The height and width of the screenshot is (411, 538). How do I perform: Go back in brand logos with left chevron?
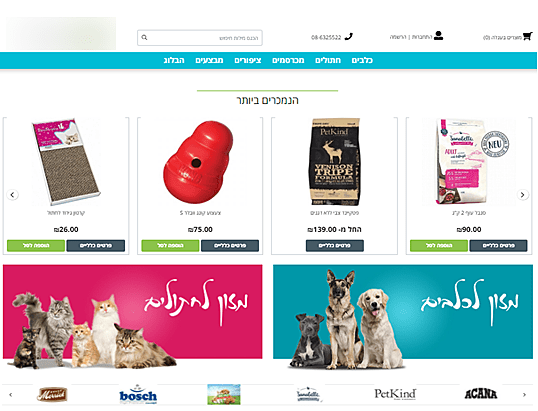pos(11,395)
